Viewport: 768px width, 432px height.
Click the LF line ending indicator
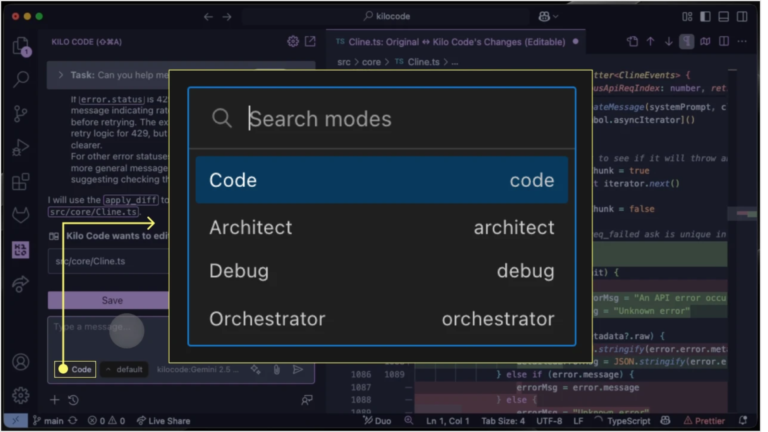(x=578, y=421)
